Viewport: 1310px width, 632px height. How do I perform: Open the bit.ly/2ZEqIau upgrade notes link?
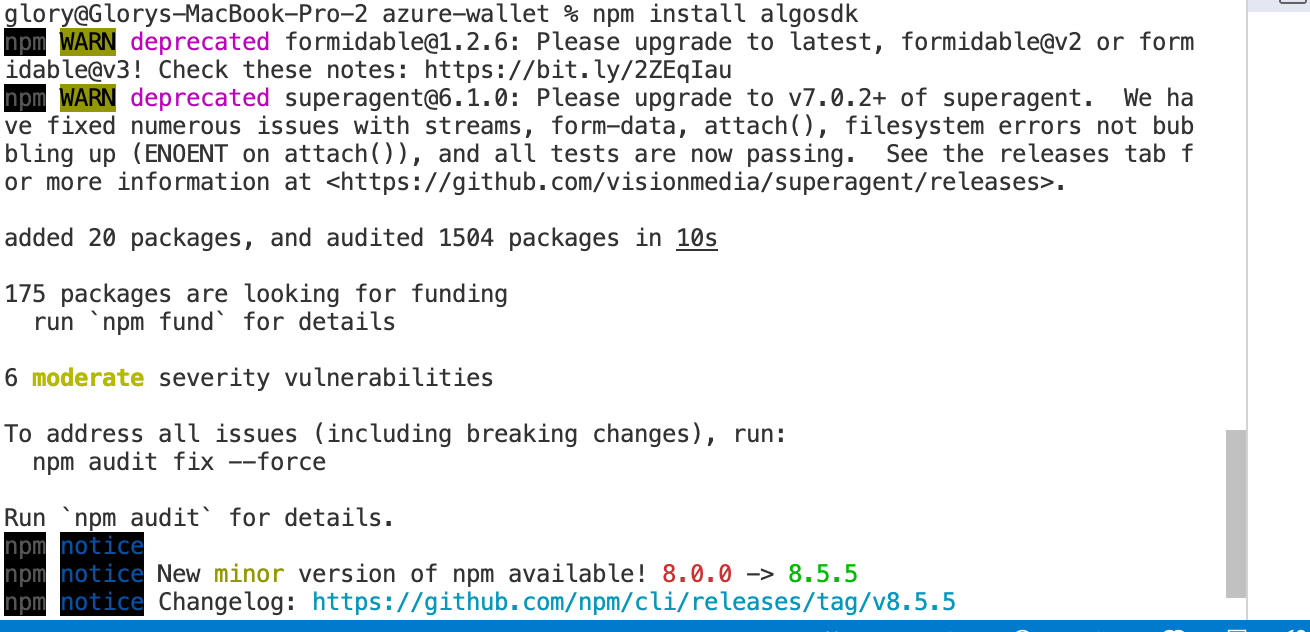tap(578, 70)
